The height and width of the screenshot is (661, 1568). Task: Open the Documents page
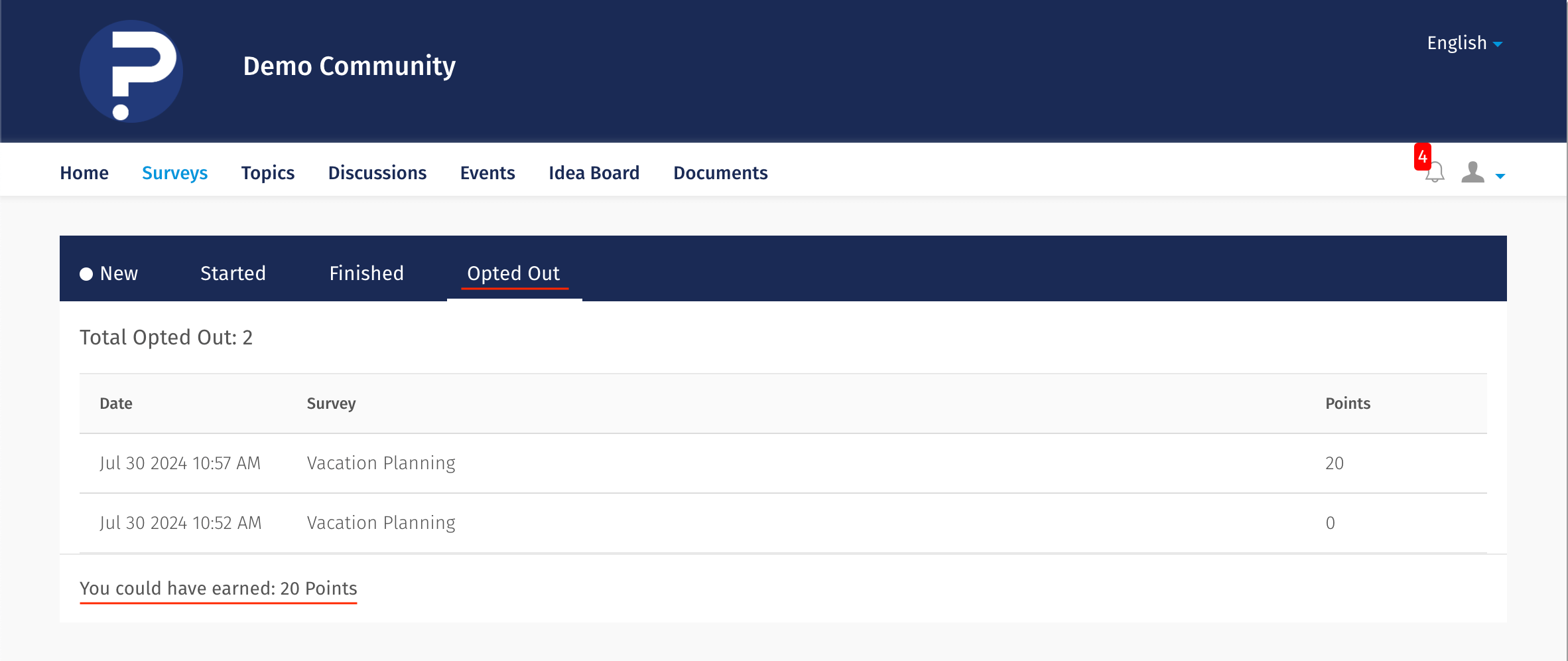[720, 173]
